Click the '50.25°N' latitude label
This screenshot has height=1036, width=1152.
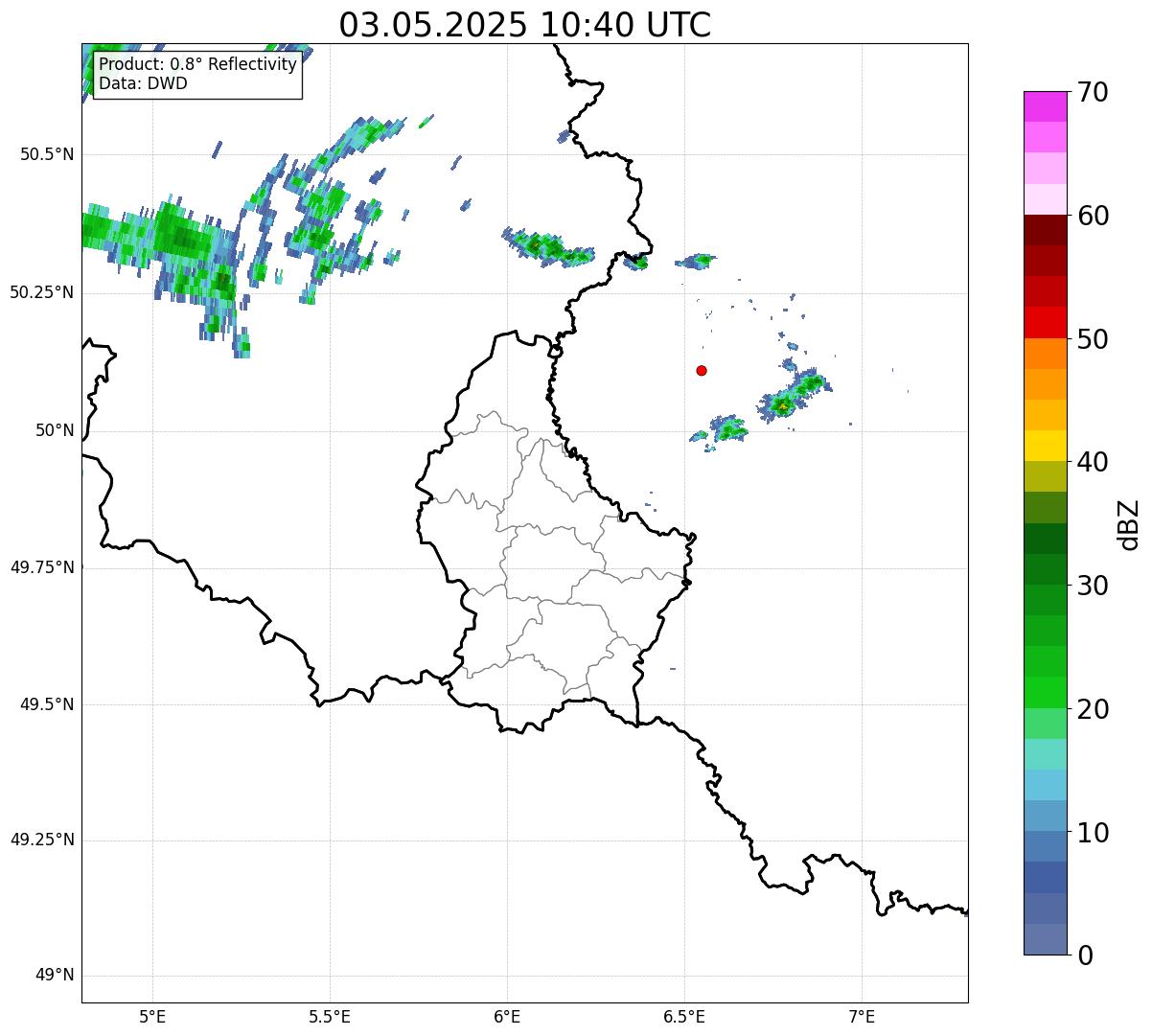[42, 293]
